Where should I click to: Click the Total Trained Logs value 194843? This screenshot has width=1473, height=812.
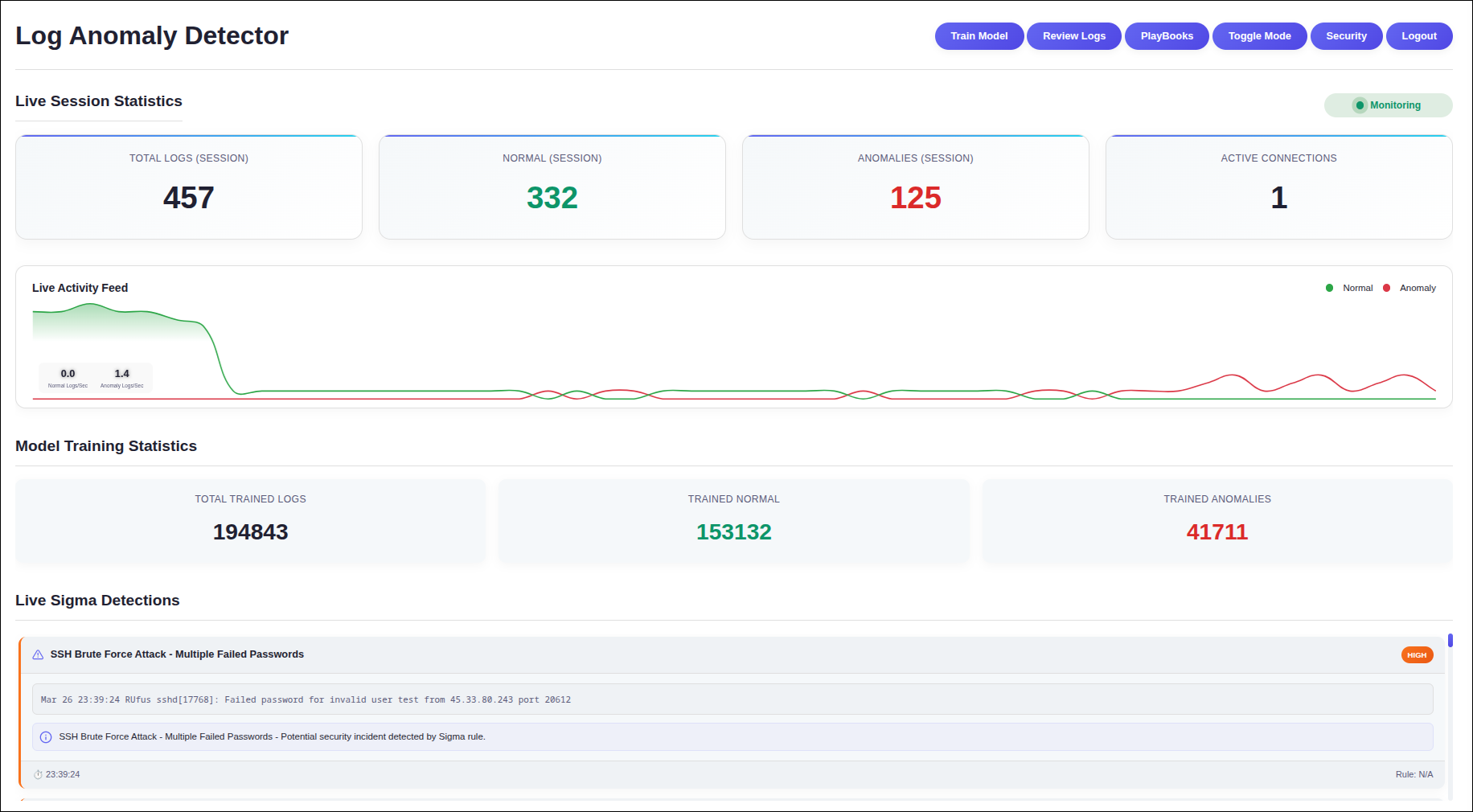click(250, 532)
